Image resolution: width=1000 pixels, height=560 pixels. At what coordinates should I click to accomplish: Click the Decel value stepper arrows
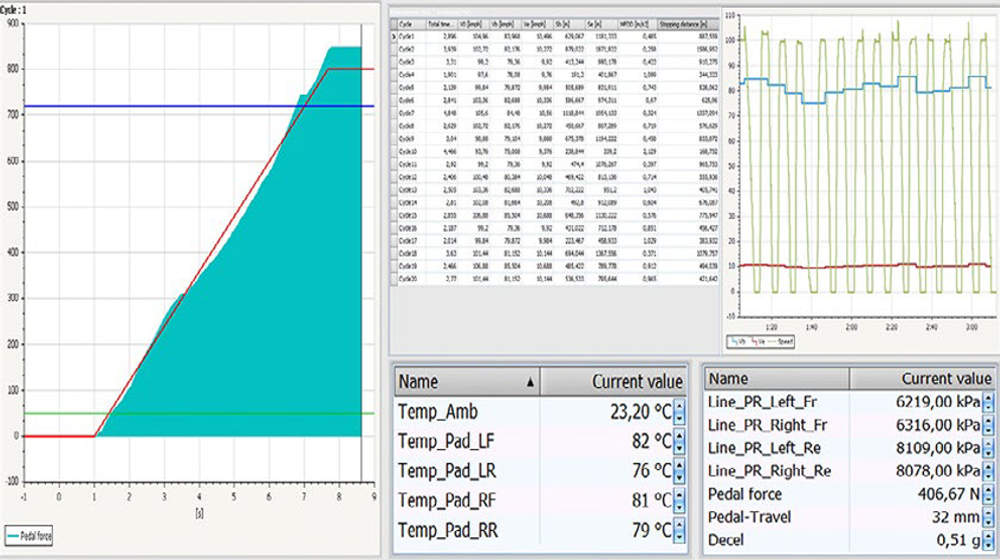pos(988,540)
